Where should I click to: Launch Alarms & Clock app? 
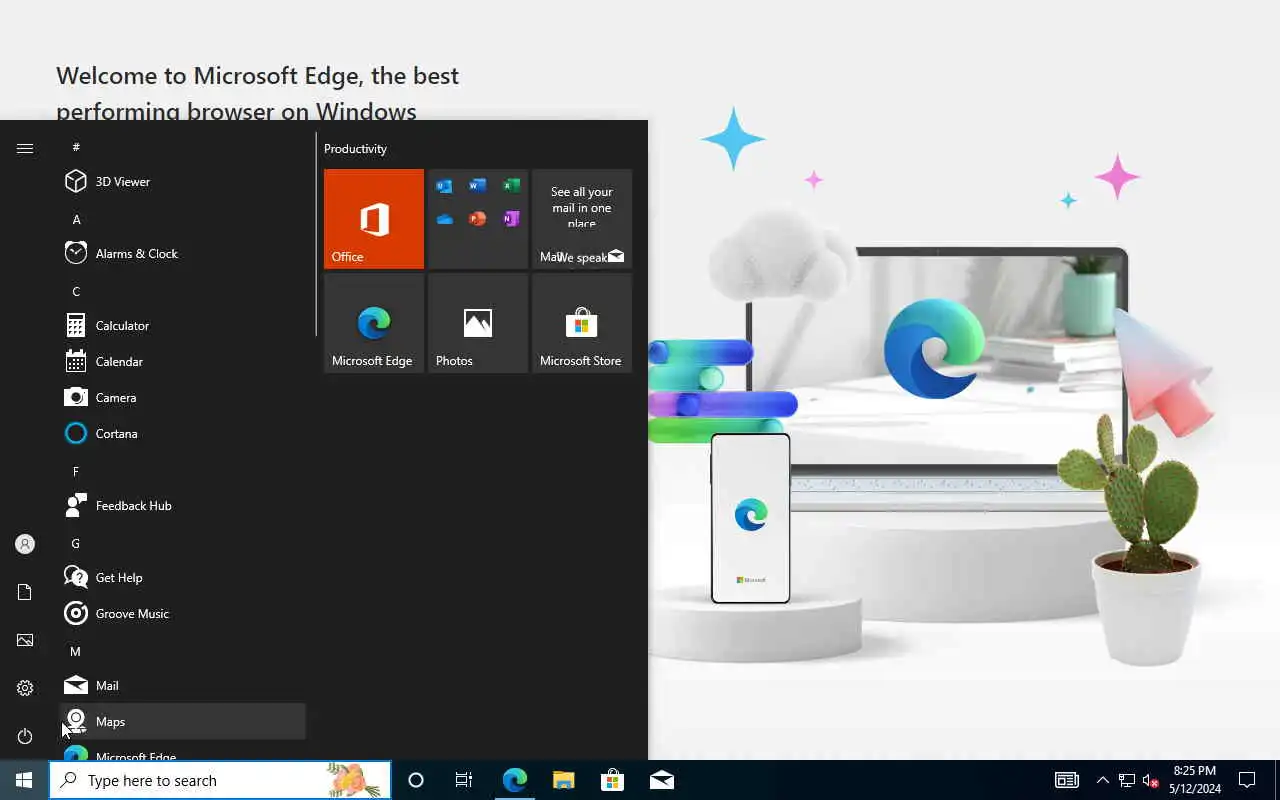pos(182,253)
